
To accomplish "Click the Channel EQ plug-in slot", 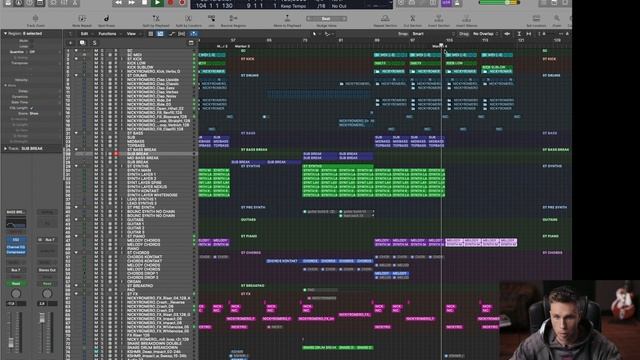I will click(16, 247).
